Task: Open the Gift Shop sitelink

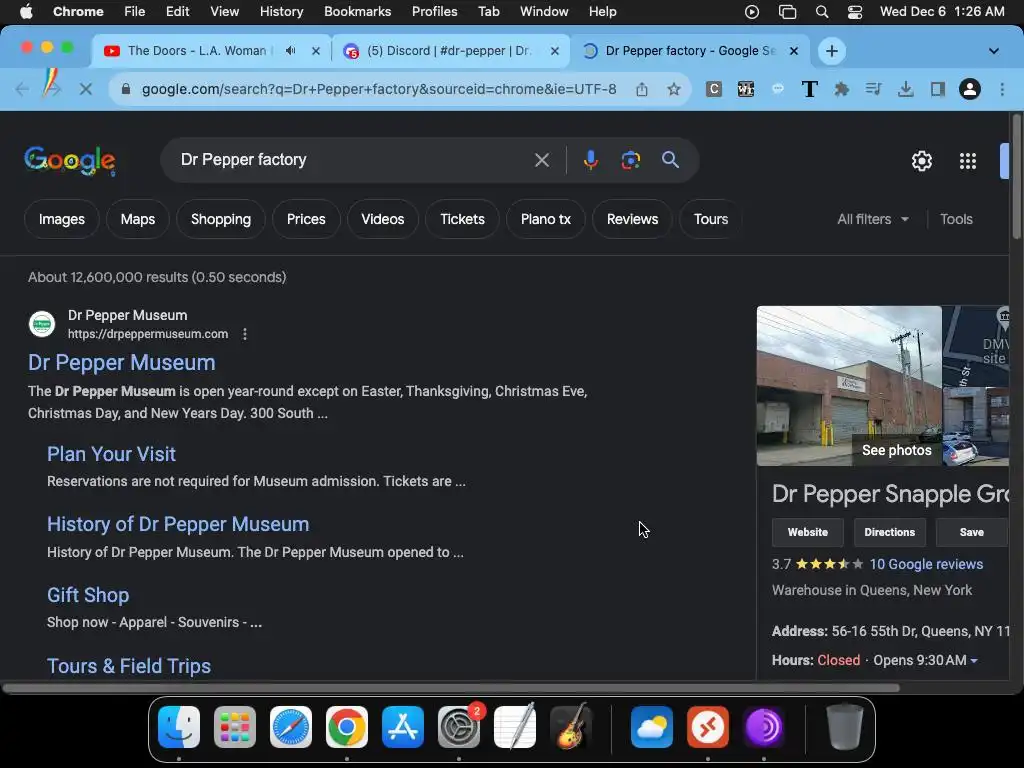Action: [88, 595]
